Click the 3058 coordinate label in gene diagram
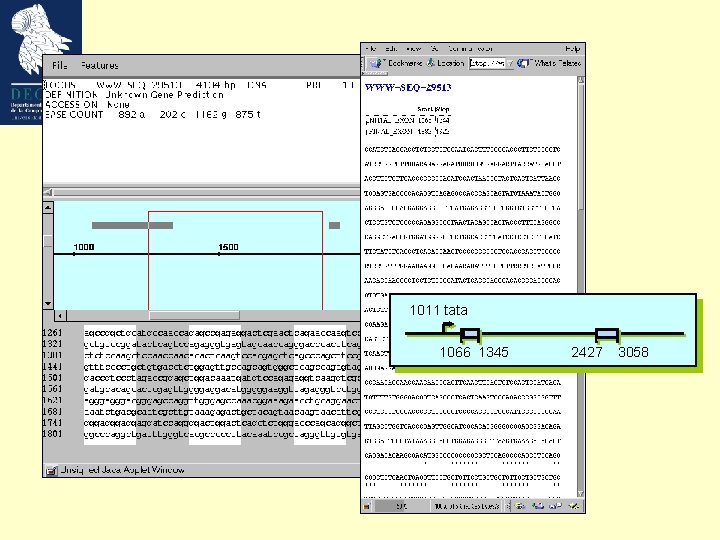 click(633, 352)
